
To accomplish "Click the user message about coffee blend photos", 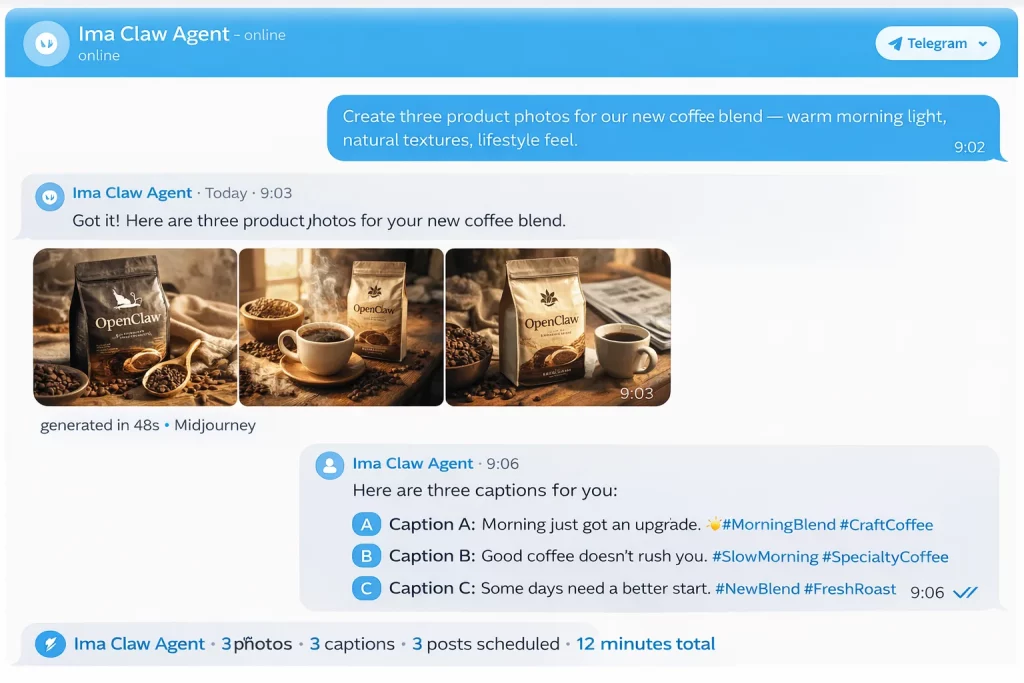I will point(664,128).
